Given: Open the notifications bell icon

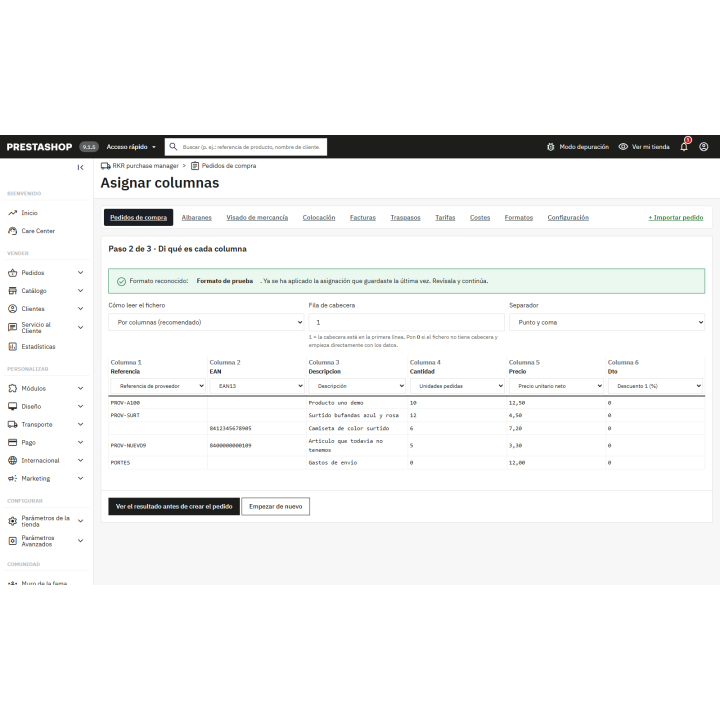Looking at the screenshot, I should (684, 147).
